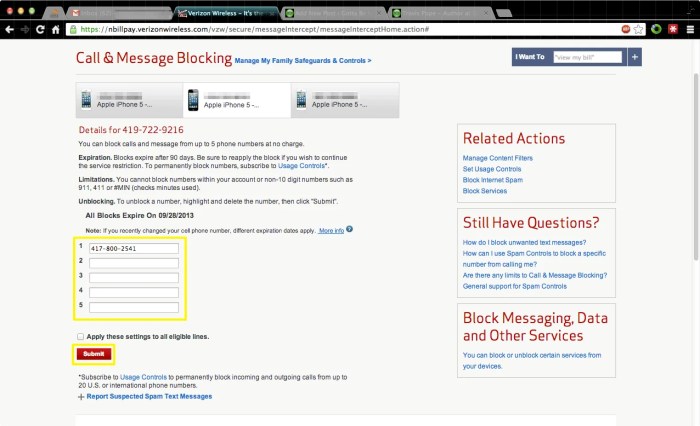Open Set Usage Controls link
Screen dimensions: 700x426
click(492, 169)
